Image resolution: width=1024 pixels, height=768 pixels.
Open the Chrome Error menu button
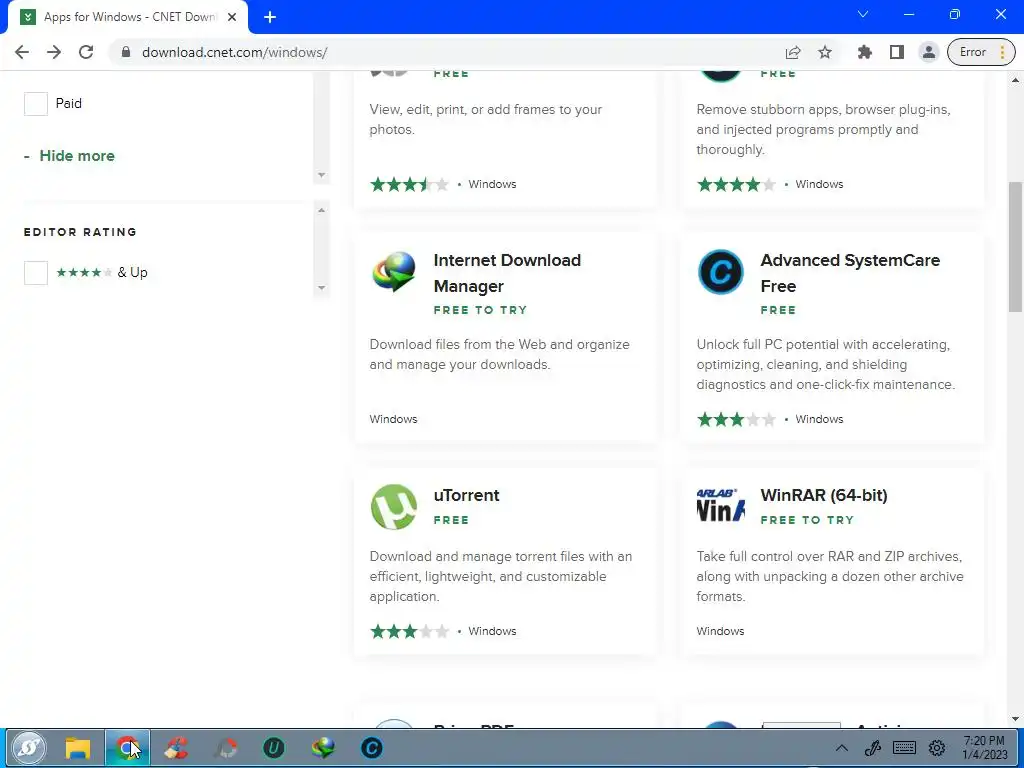click(981, 52)
